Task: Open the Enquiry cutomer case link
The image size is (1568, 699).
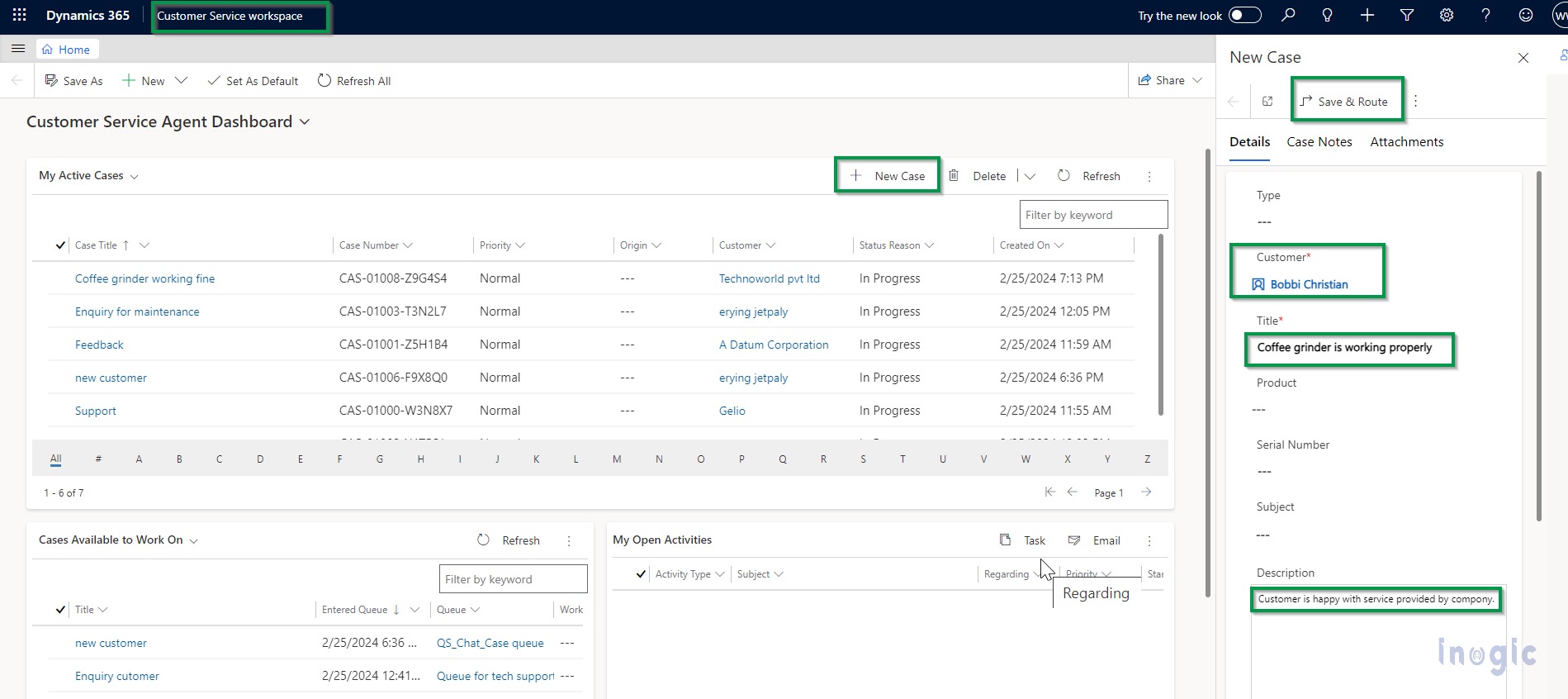Action: 117,676
